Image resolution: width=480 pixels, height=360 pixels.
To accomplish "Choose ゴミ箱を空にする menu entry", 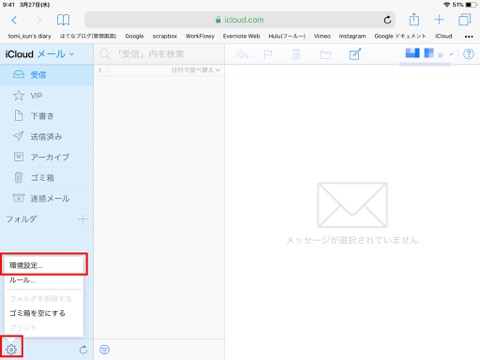I will (x=44, y=313).
